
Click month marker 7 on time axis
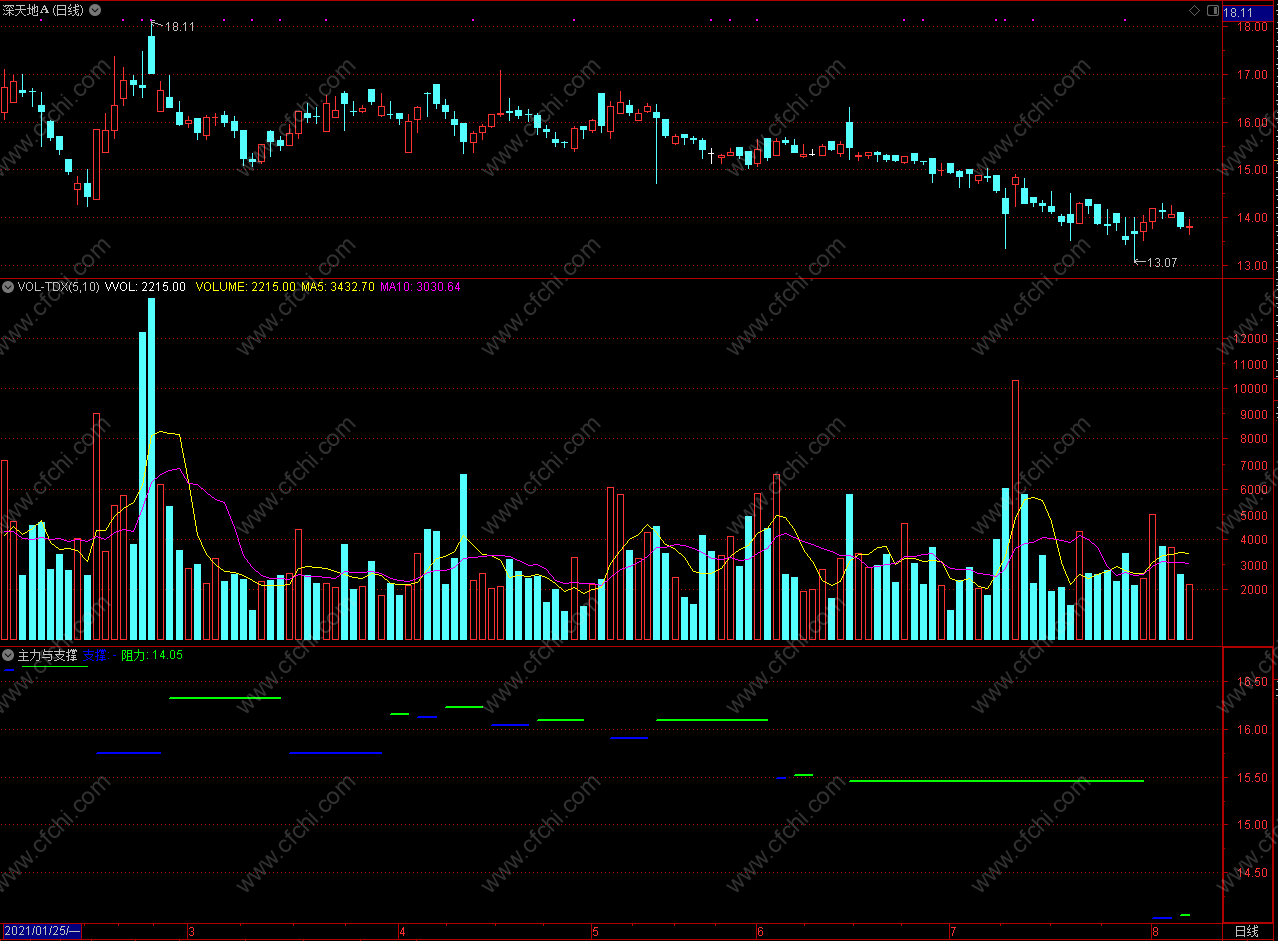[954, 931]
